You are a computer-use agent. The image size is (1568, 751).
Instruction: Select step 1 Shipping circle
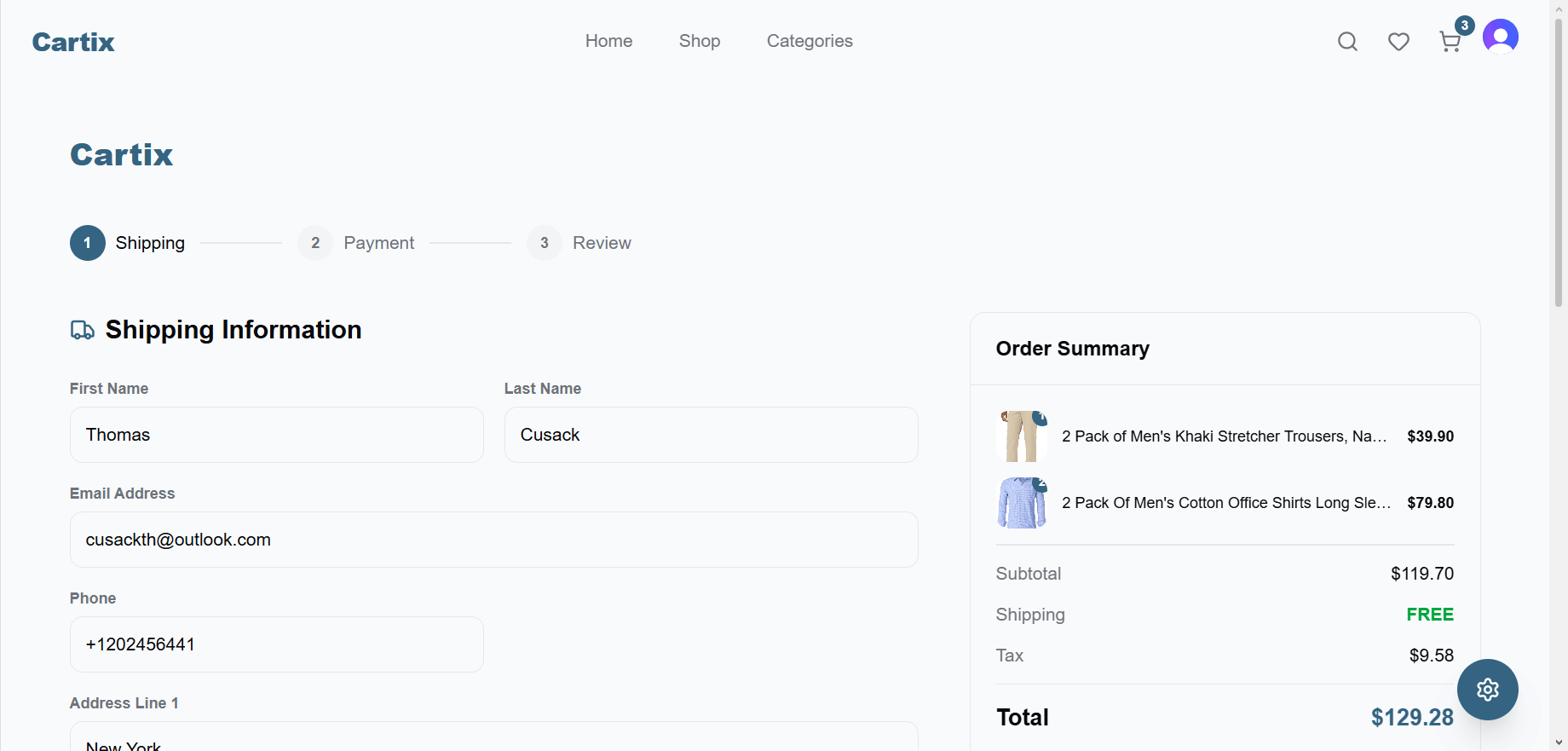[x=88, y=243]
